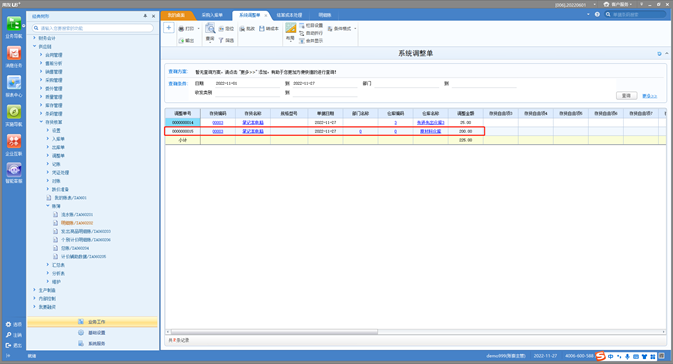Toggle 自动折行 auto wrap option
This screenshot has height=364, width=673.
click(311, 33)
